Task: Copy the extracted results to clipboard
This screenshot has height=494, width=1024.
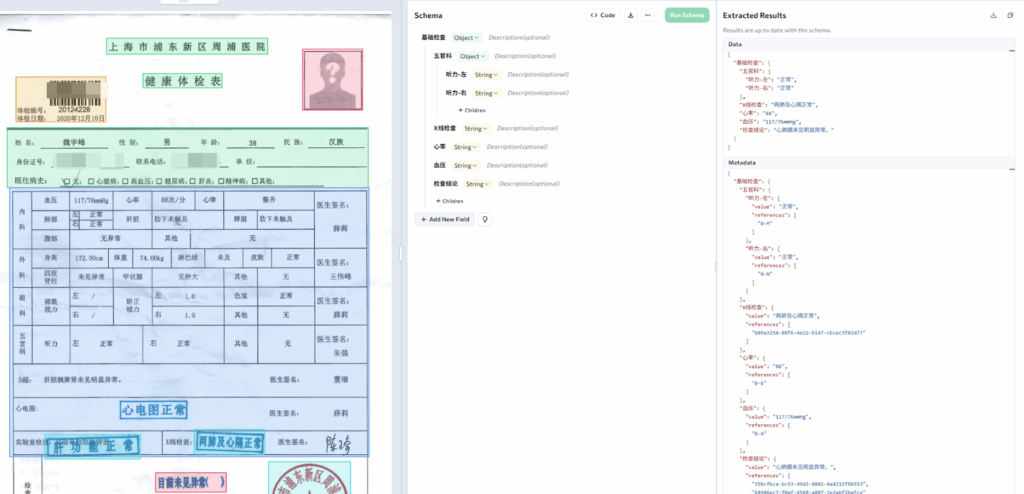Action: (1010, 16)
